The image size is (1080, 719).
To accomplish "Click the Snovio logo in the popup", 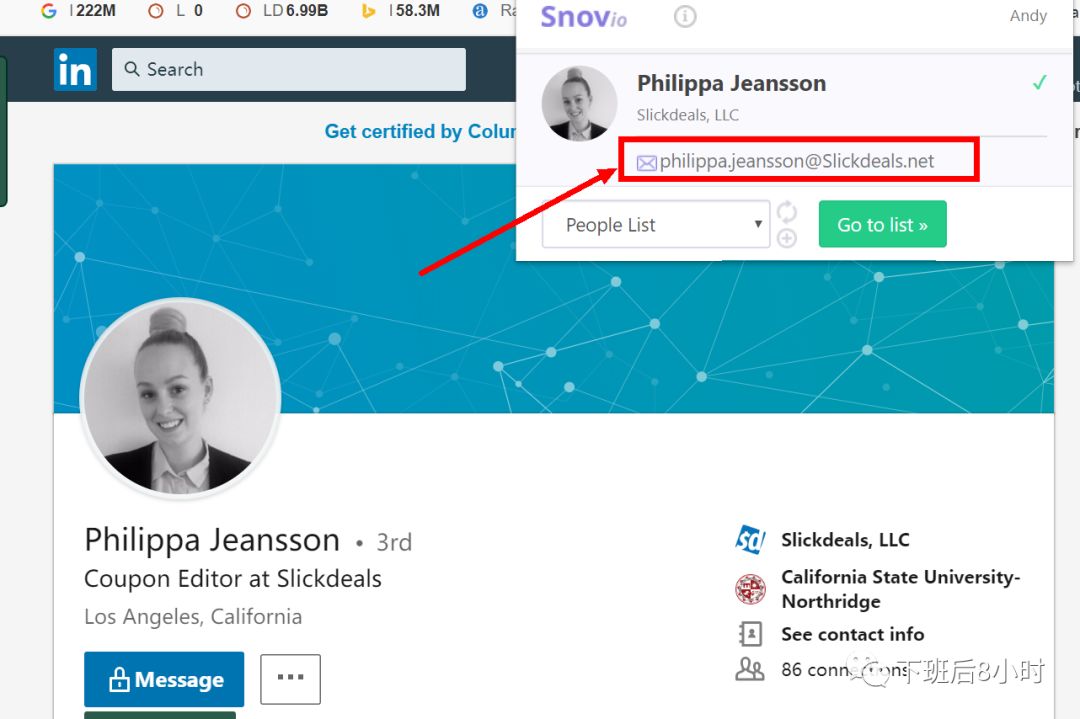I will [x=583, y=17].
